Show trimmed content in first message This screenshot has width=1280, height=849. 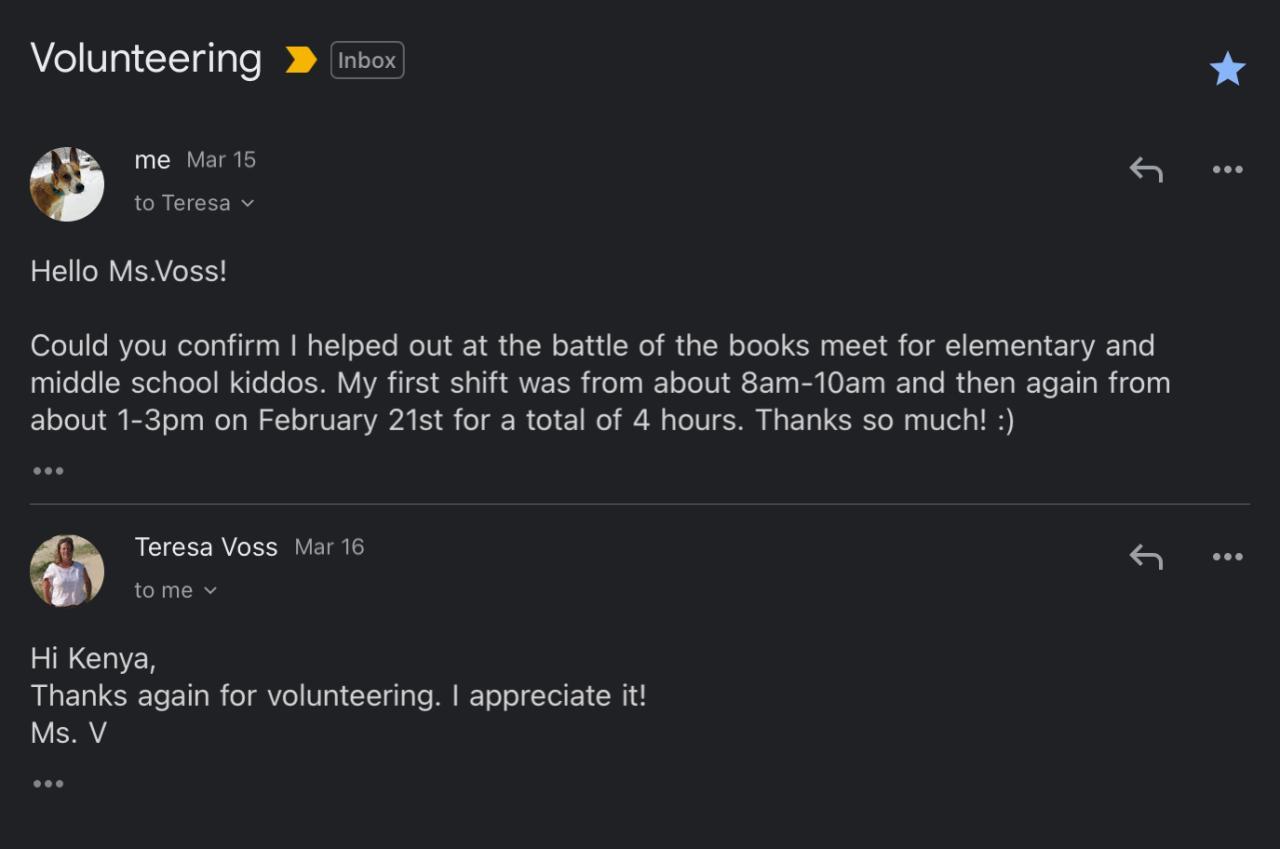click(48, 471)
